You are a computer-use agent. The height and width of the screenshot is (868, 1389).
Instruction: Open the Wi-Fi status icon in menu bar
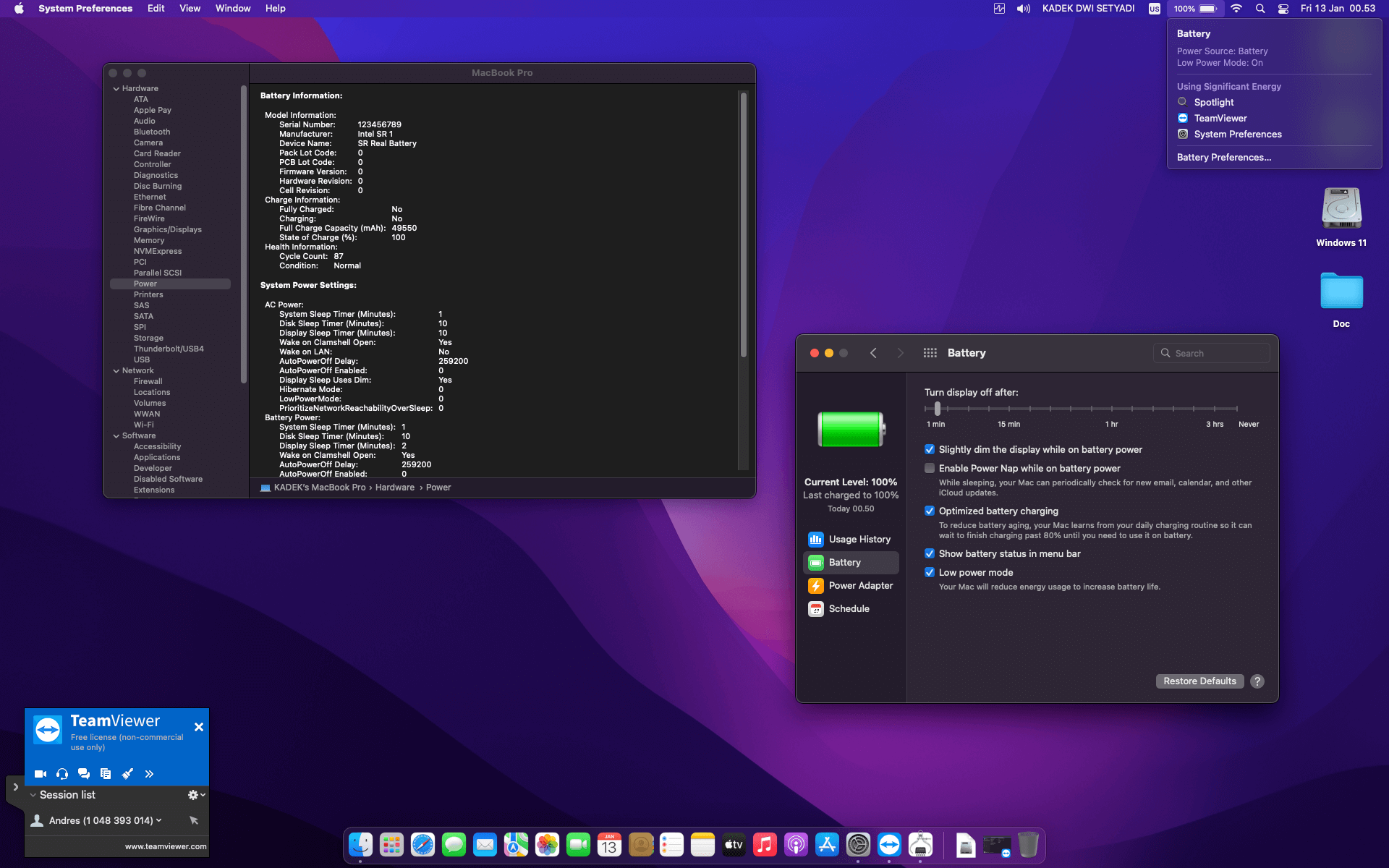pos(1236,9)
